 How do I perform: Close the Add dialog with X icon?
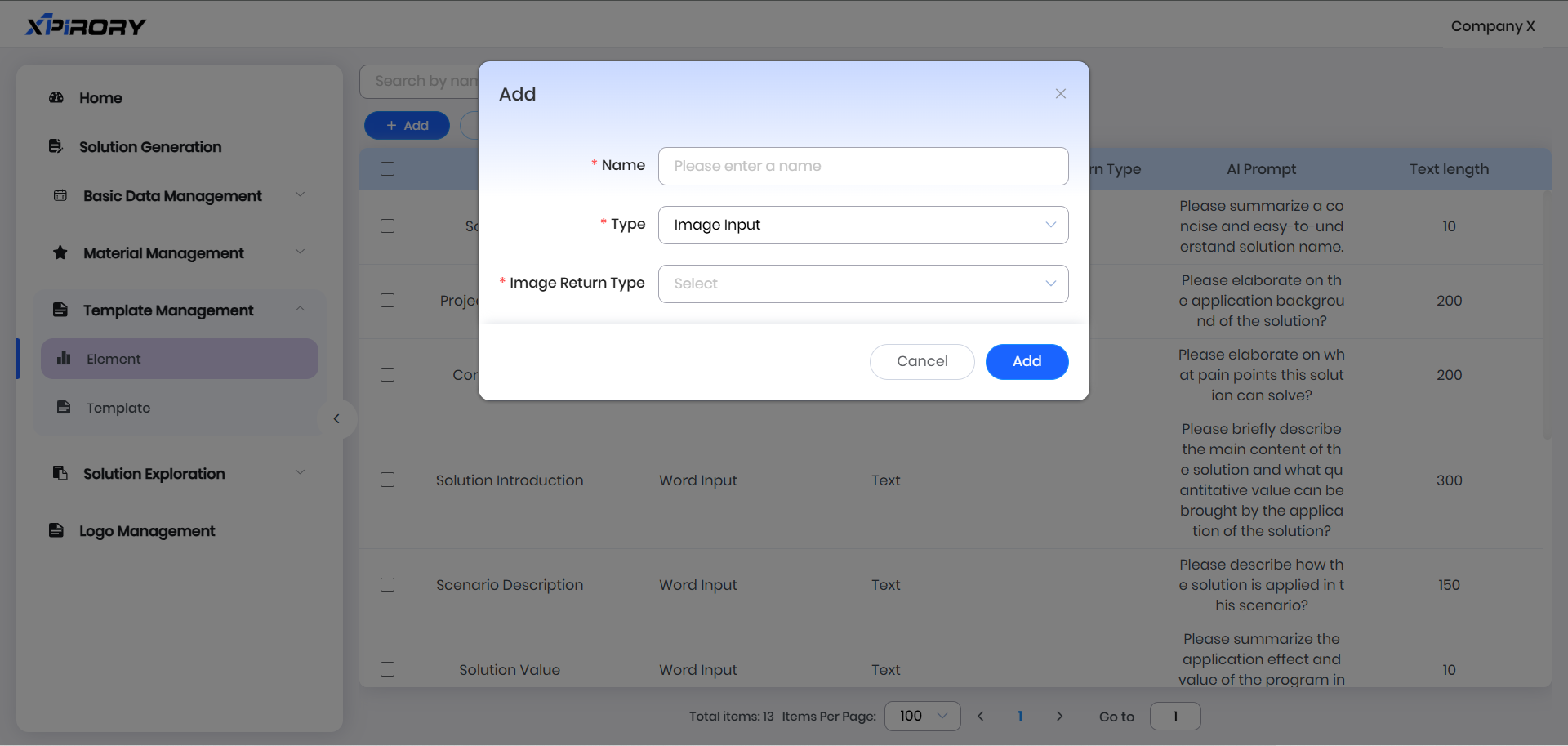tap(1060, 94)
